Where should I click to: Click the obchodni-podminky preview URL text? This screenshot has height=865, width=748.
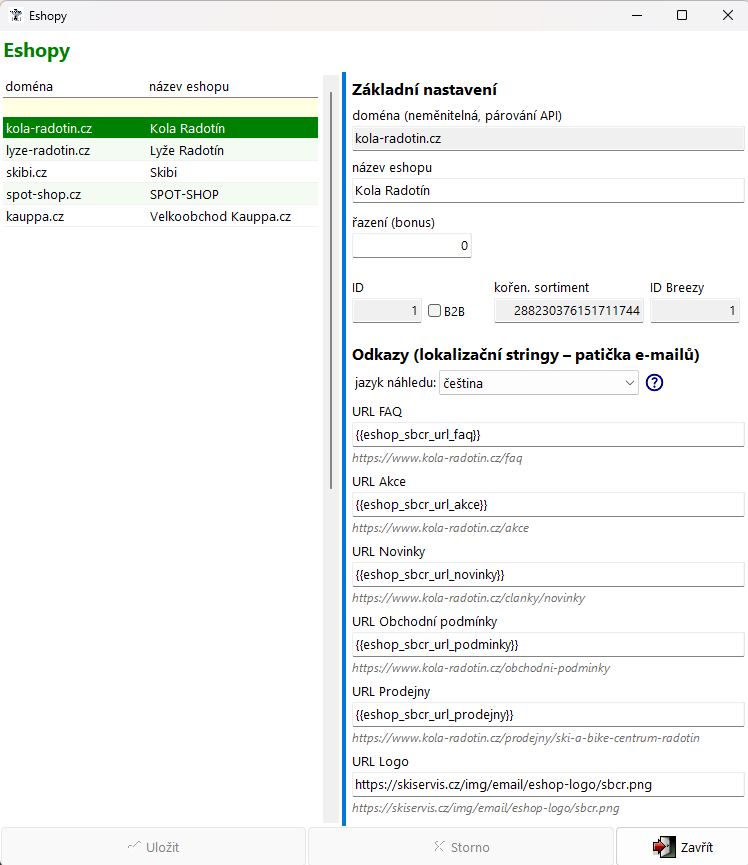click(481, 668)
